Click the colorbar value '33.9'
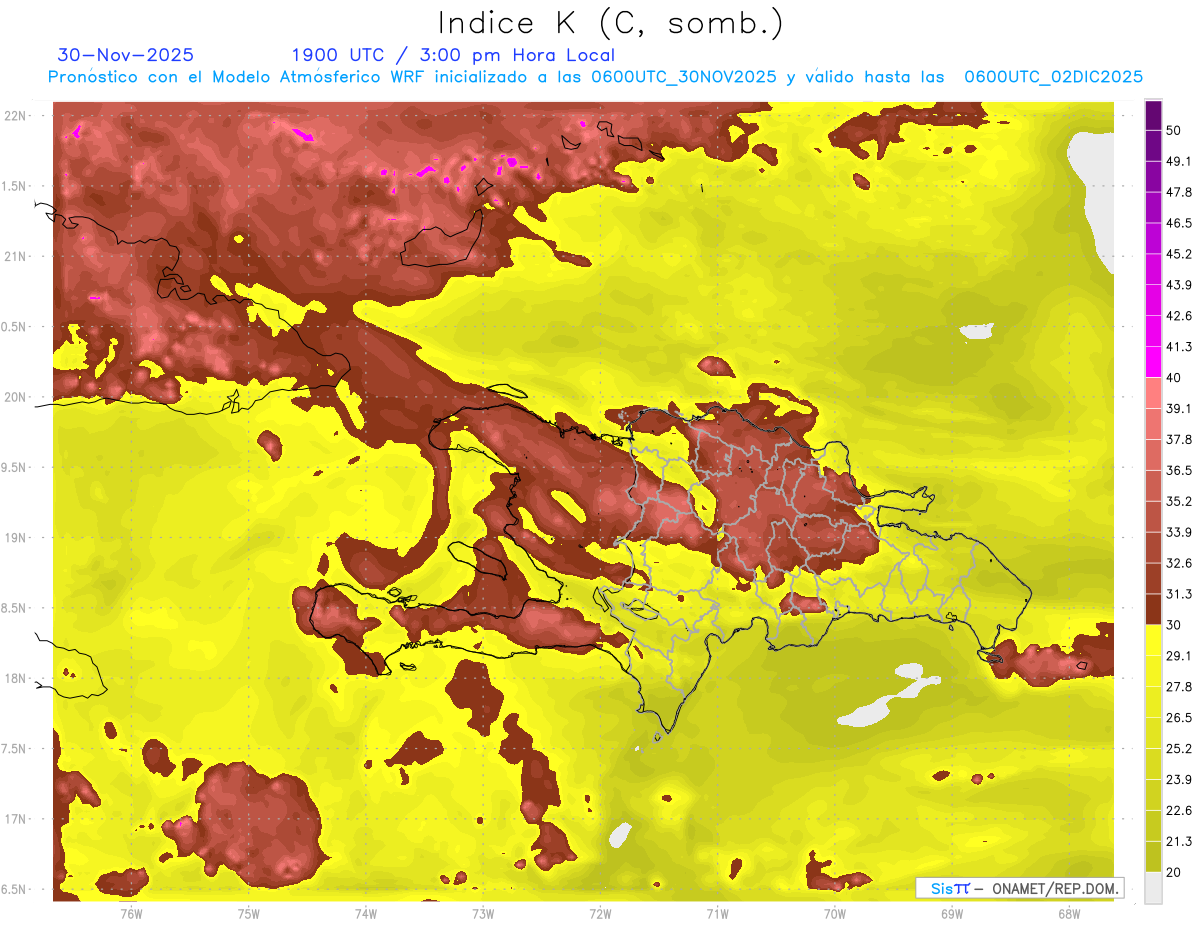This screenshot has width=1200, height=927. 1178,532
